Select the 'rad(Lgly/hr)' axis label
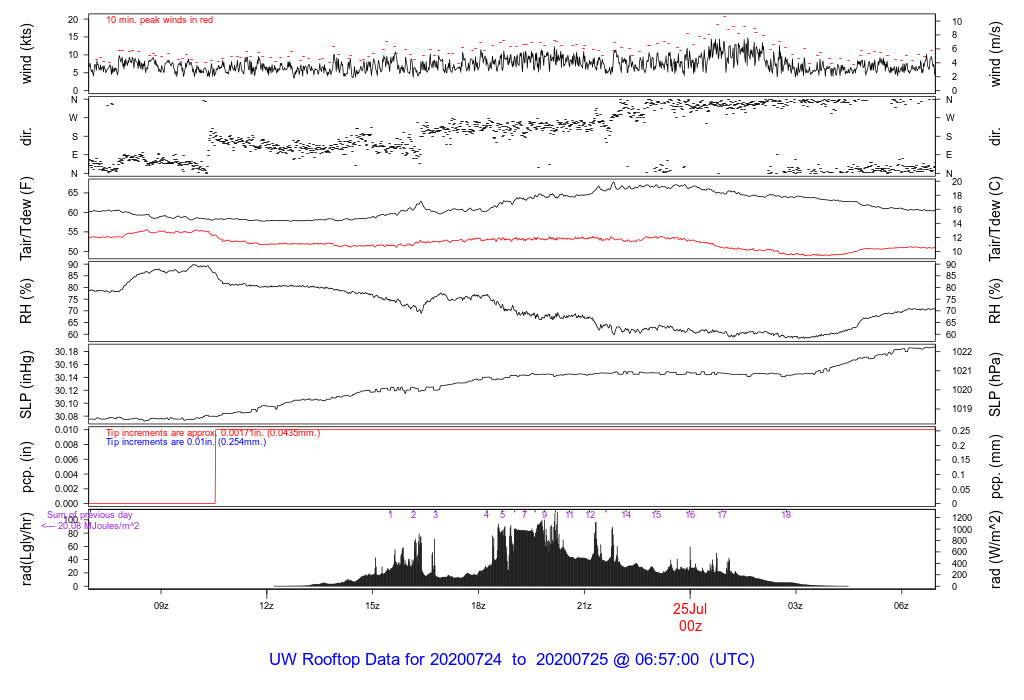This screenshot has width=1024, height=700. (x=26, y=551)
